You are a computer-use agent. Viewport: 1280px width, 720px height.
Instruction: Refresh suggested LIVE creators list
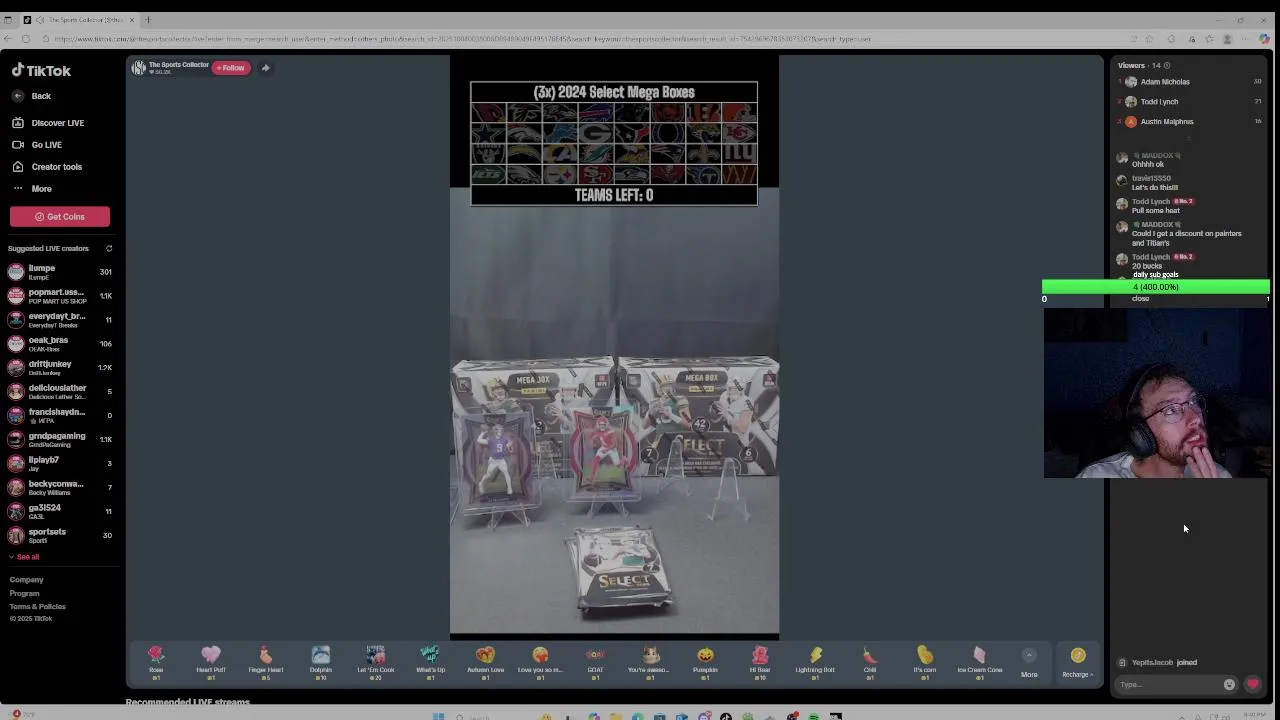click(x=109, y=248)
